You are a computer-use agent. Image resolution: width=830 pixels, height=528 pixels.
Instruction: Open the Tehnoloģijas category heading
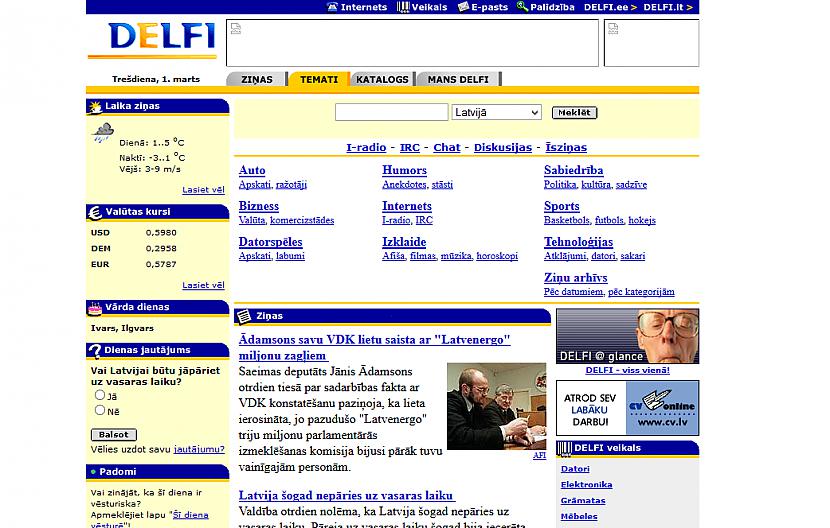pyautogui.click(x=579, y=242)
